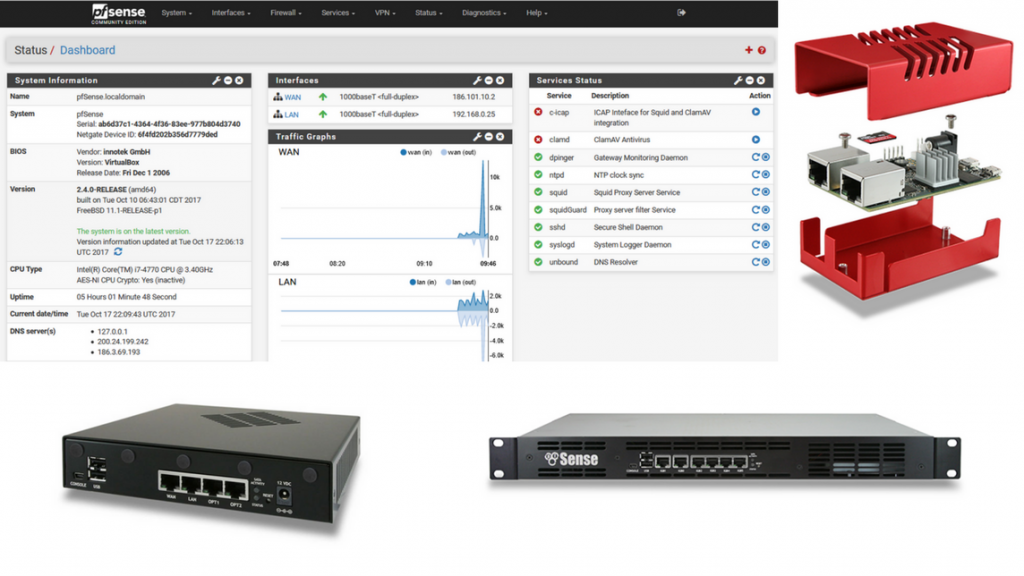Refresh the version information check
Viewport: 1024px width, 576px height.
pyautogui.click(x=118, y=251)
